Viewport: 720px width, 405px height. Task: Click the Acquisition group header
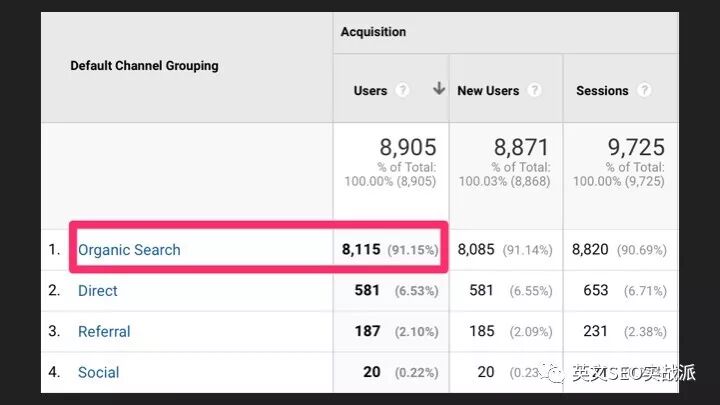click(373, 32)
